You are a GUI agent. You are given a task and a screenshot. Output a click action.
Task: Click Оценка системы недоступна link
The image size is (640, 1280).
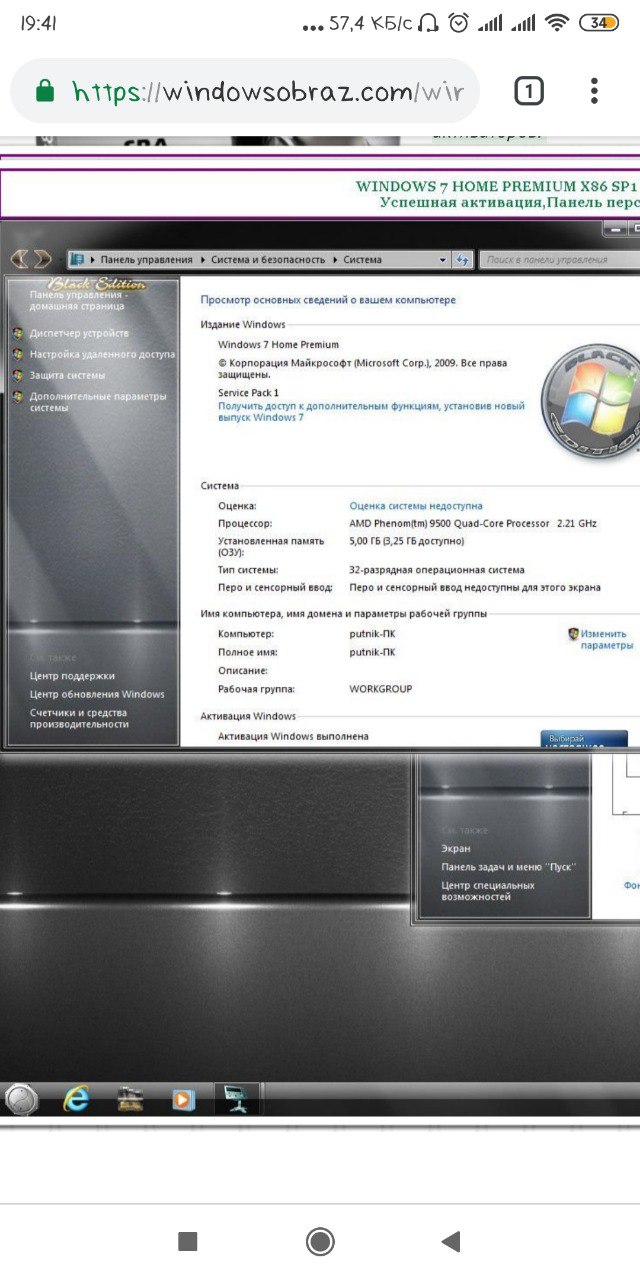coord(416,506)
